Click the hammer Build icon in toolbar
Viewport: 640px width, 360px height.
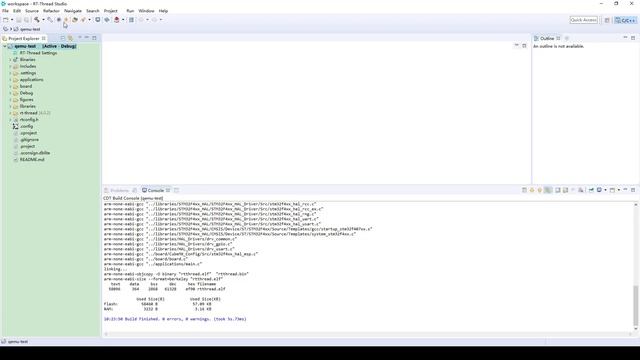[x=37, y=20]
